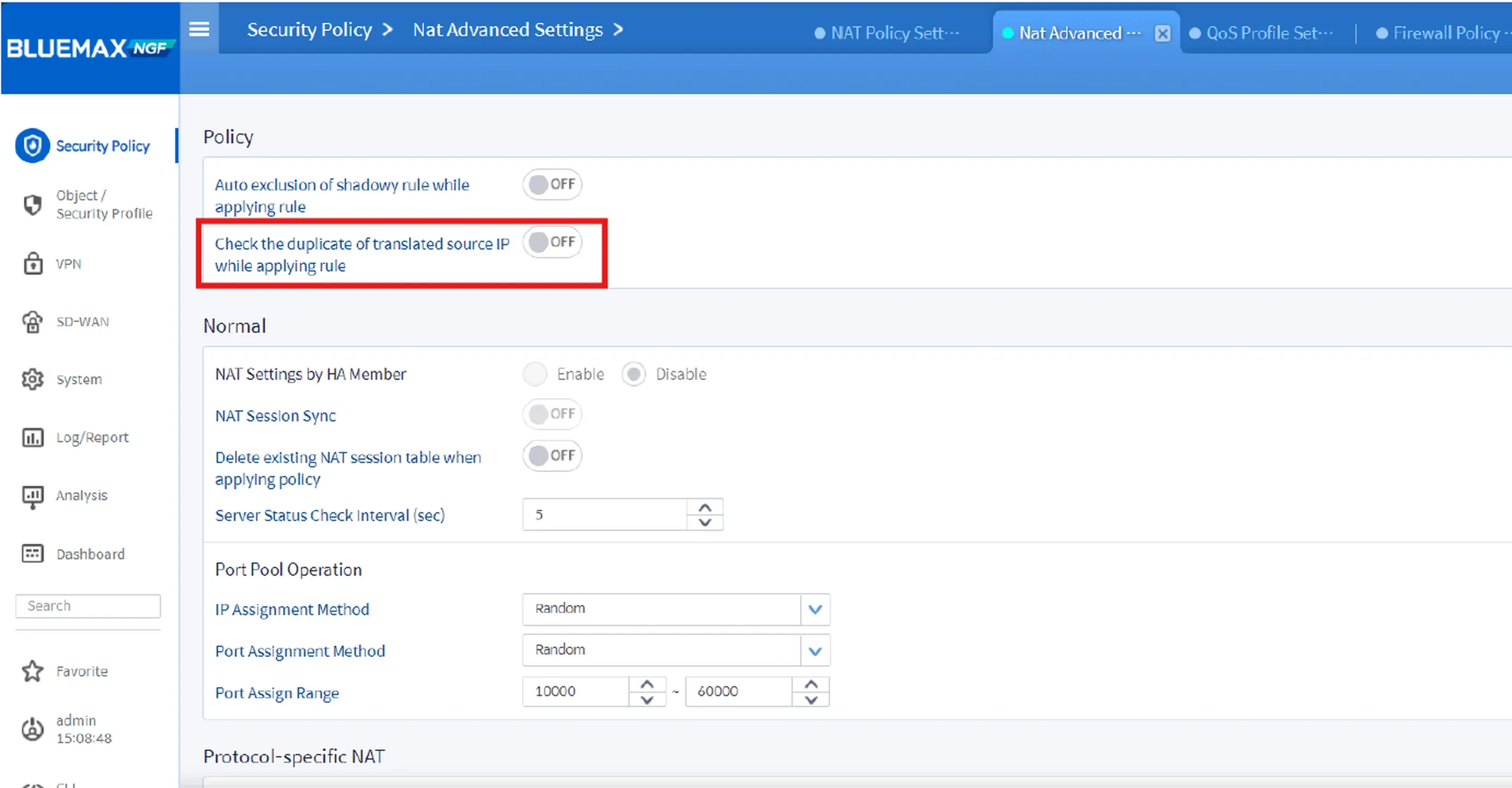Select Enable for NAT Settings by HA Member
1512x788 pixels.
535,374
